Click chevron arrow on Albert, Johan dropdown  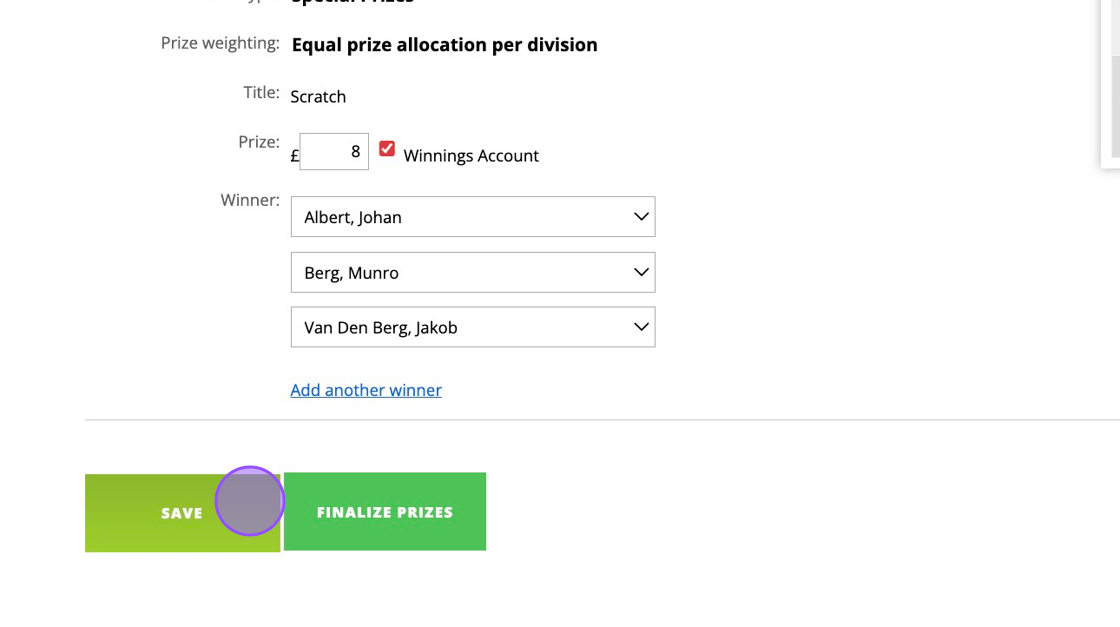coord(641,217)
